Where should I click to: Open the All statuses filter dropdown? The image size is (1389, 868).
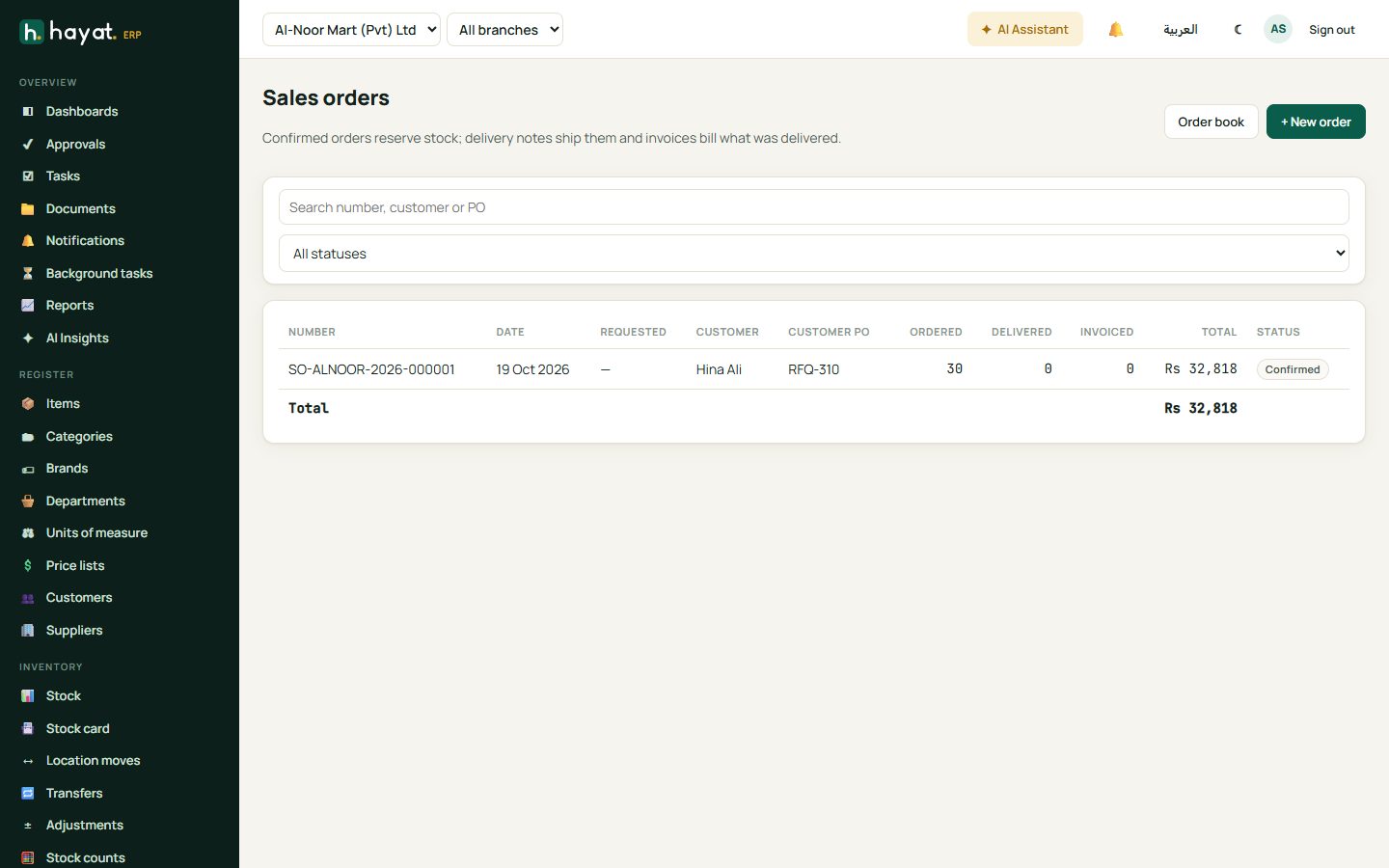(x=814, y=254)
